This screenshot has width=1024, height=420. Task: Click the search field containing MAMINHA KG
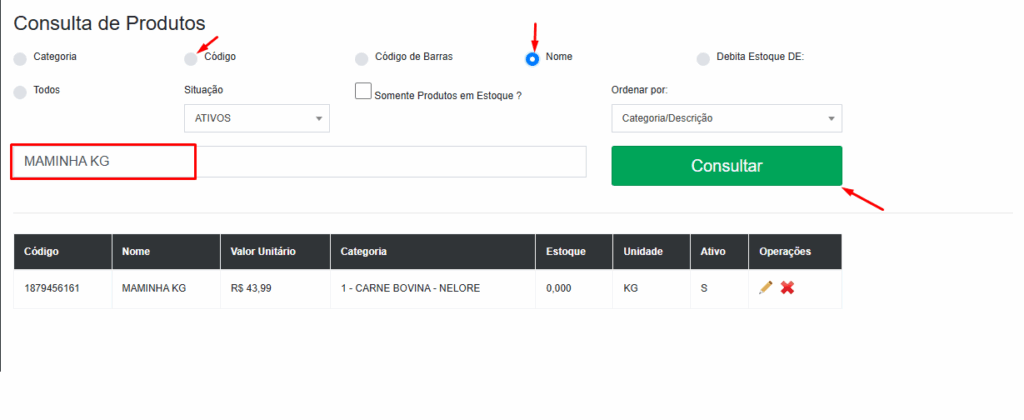[298, 162]
